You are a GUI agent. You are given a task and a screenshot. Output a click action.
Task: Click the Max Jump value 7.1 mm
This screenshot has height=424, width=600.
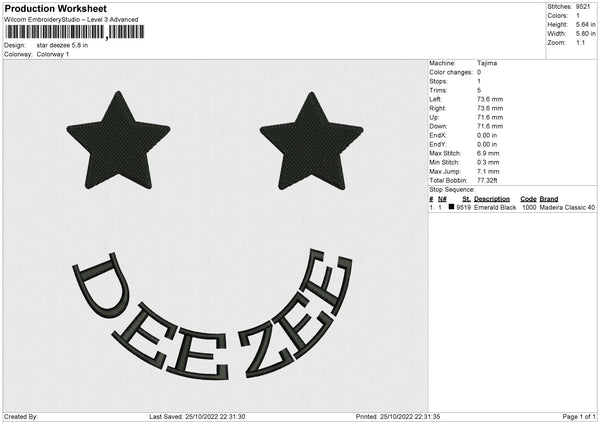pyautogui.click(x=488, y=171)
